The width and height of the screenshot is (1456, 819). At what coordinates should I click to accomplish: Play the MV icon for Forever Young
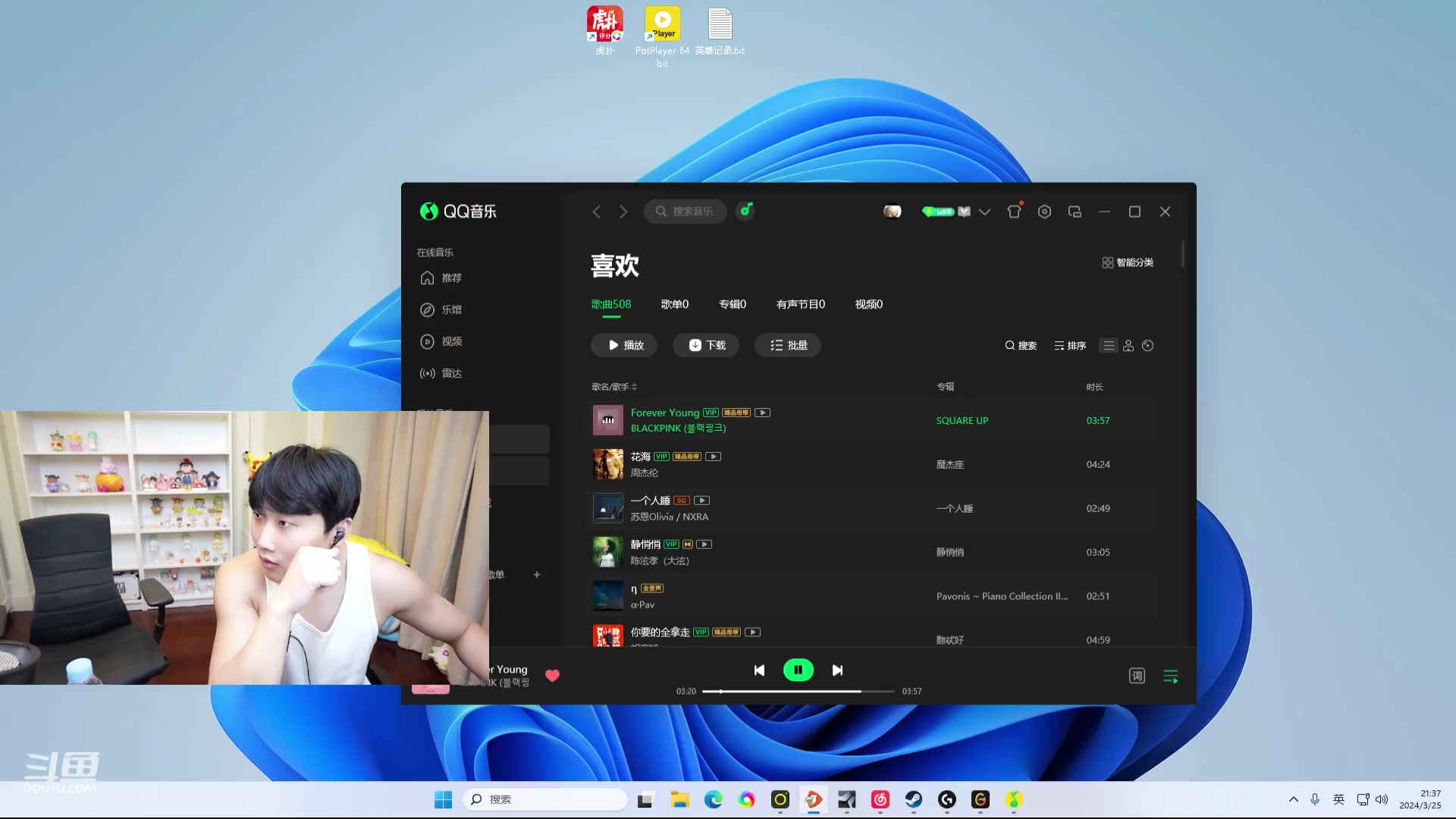(763, 413)
